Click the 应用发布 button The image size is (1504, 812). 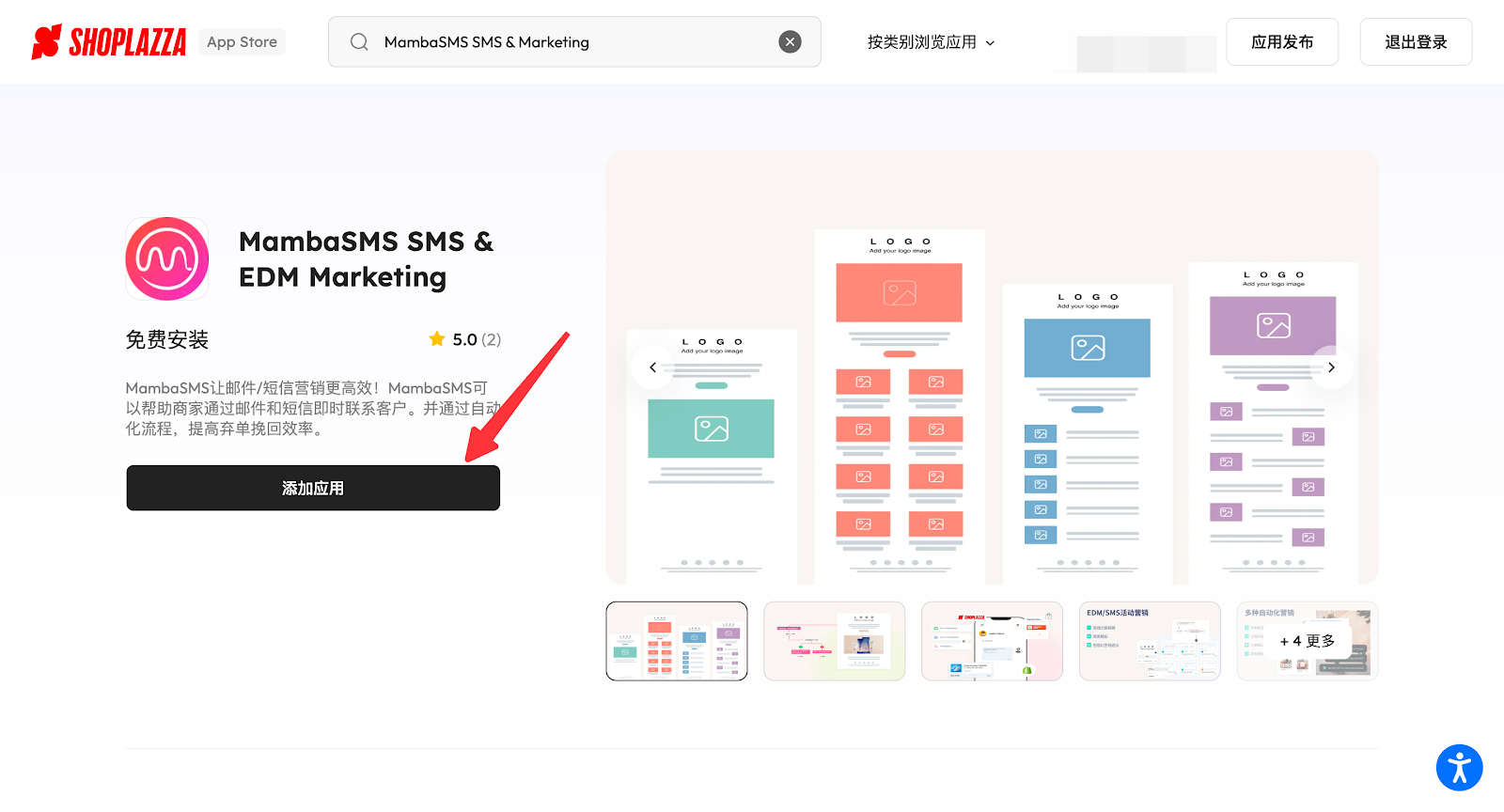pos(1281,42)
